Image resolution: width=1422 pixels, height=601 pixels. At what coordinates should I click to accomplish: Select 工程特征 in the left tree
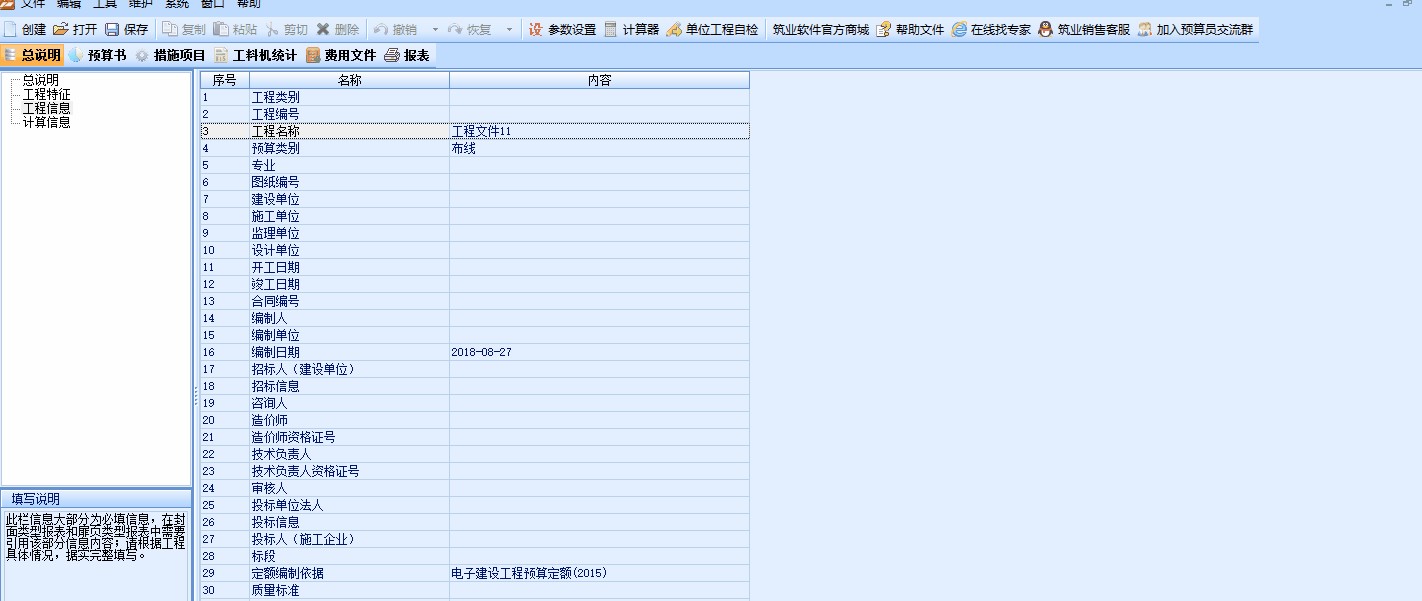[x=46, y=94]
